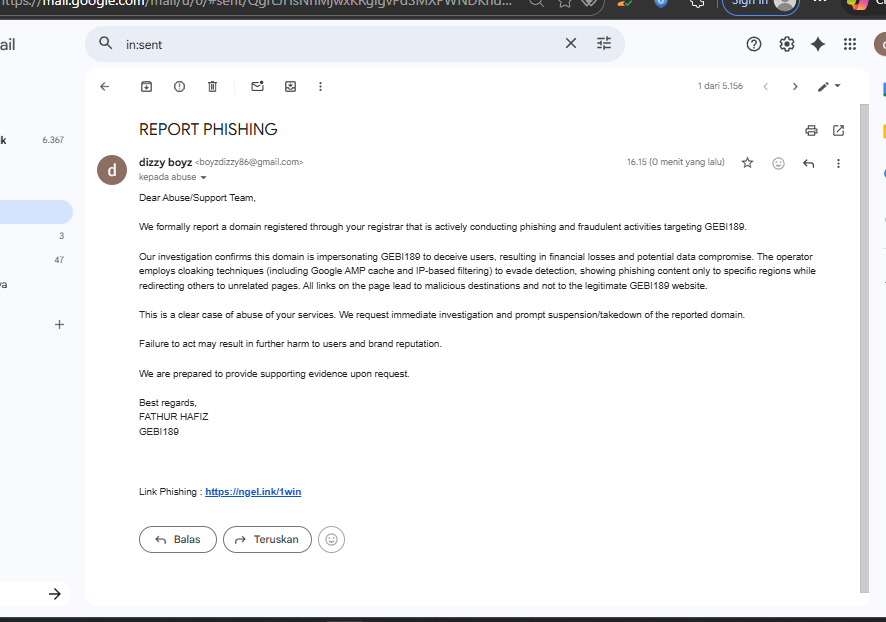886x622 pixels.
Task: Go back to the sent mail list
Action: click(105, 86)
